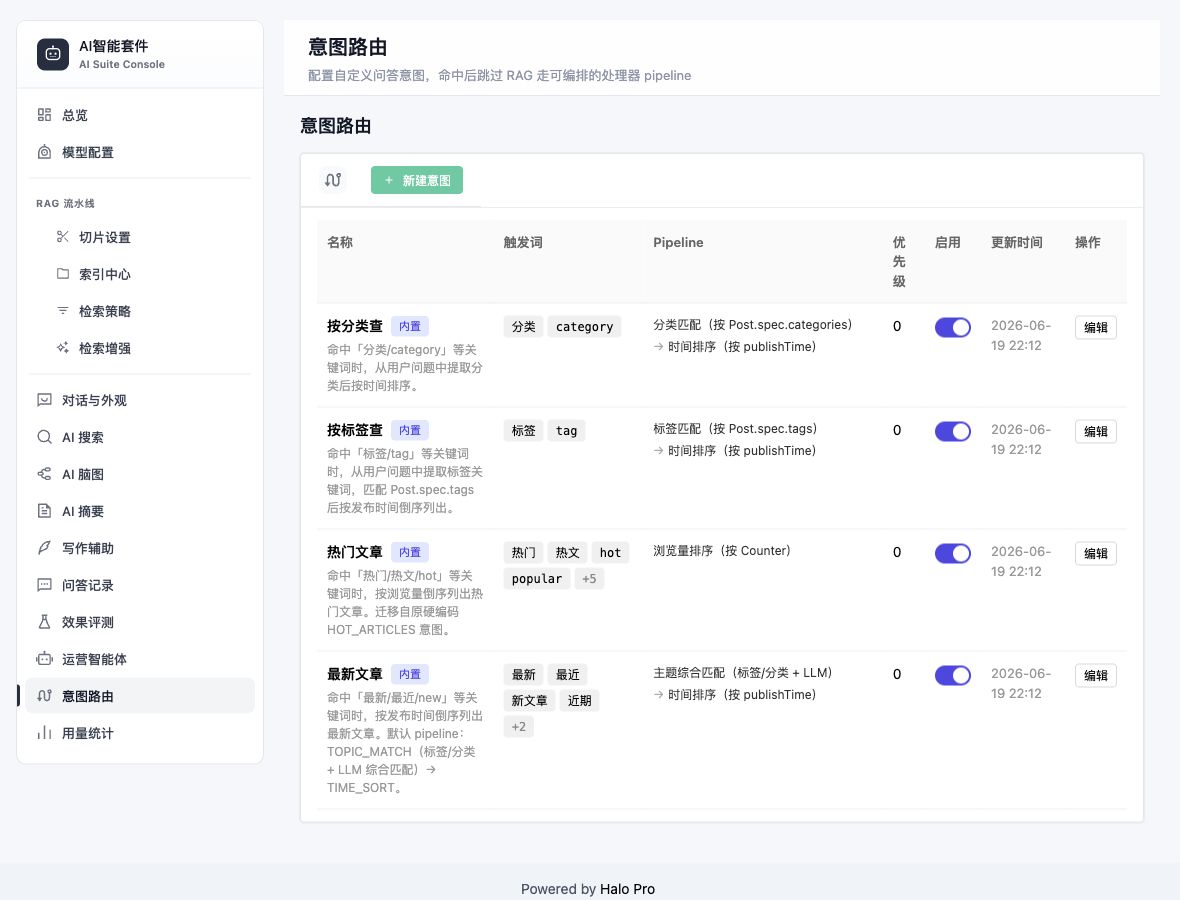Click the 模型配置 icon in the sidebar
The height and width of the screenshot is (900, 1180).
point(44,152)
